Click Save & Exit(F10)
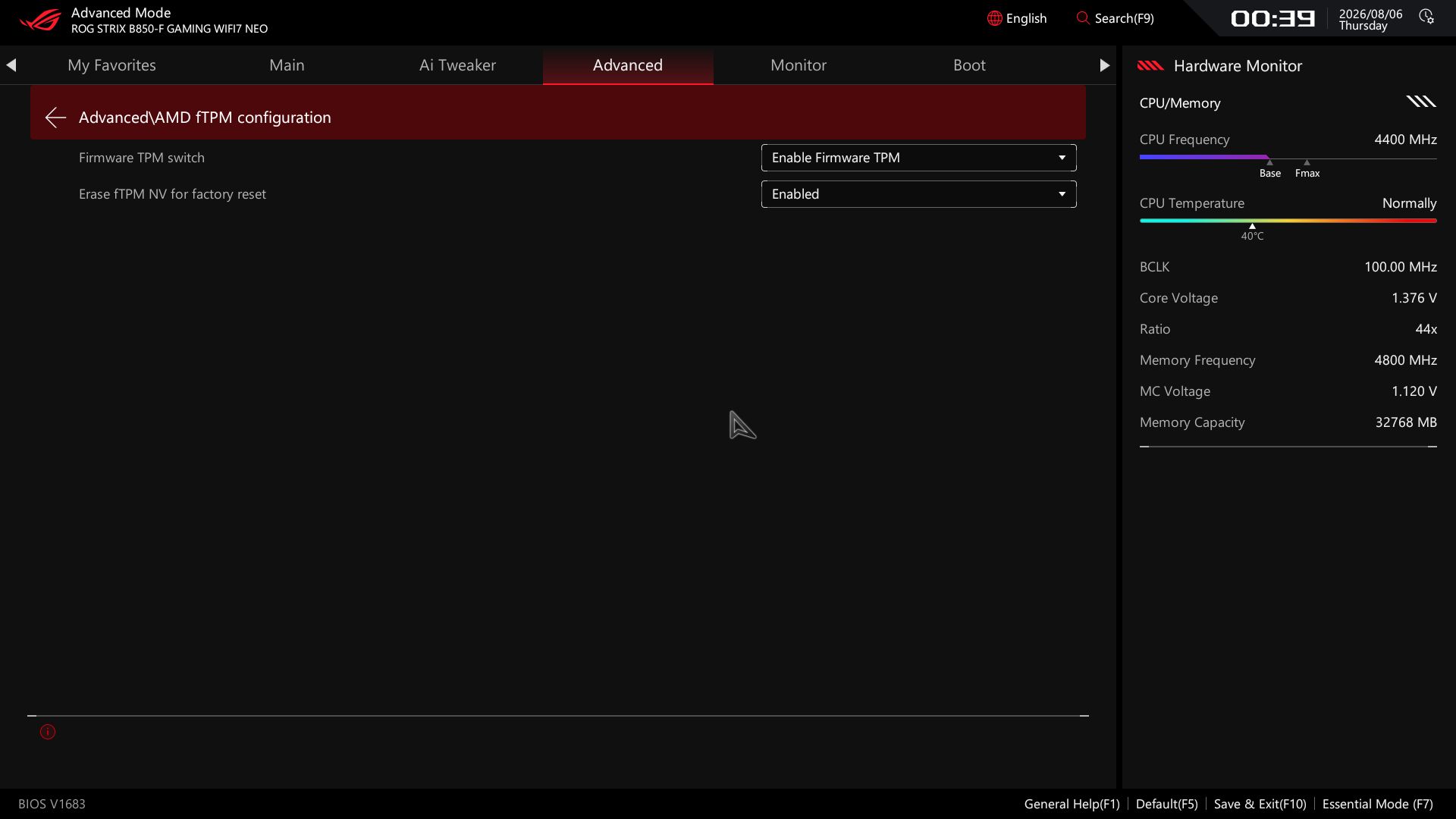 (1260, 804)
